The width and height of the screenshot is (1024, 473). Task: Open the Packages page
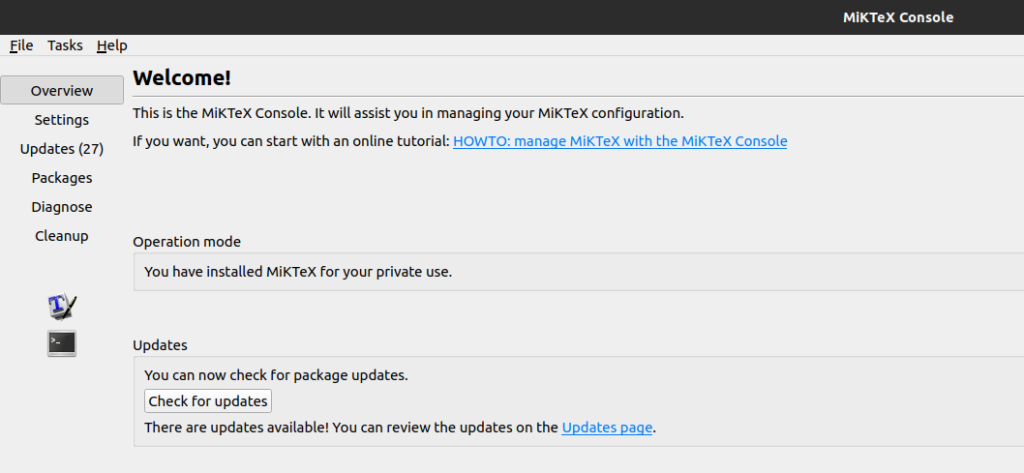pyautogui.click(x=62, y=178)
